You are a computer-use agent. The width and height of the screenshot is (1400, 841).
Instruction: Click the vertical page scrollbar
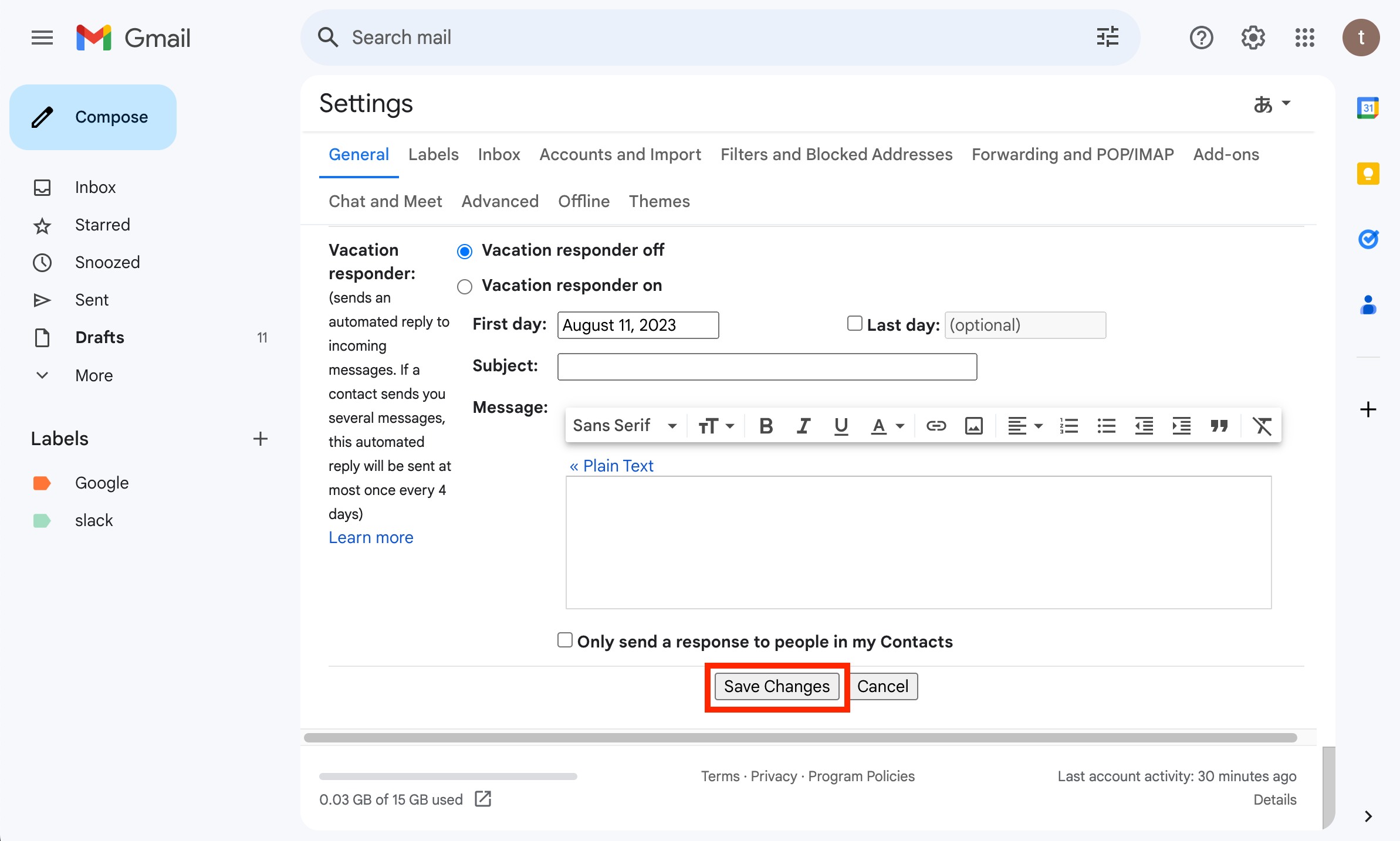[1329, 787]
